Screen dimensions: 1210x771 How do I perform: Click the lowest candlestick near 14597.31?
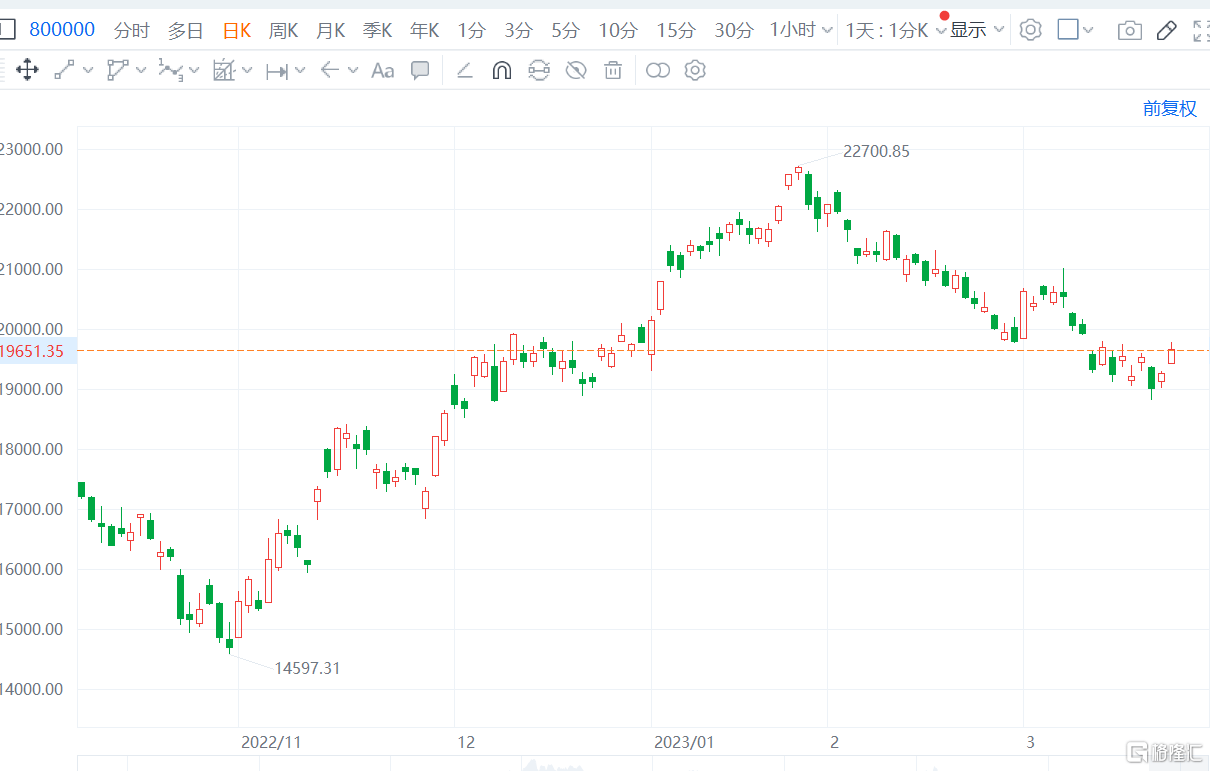(x=229, y=645)
